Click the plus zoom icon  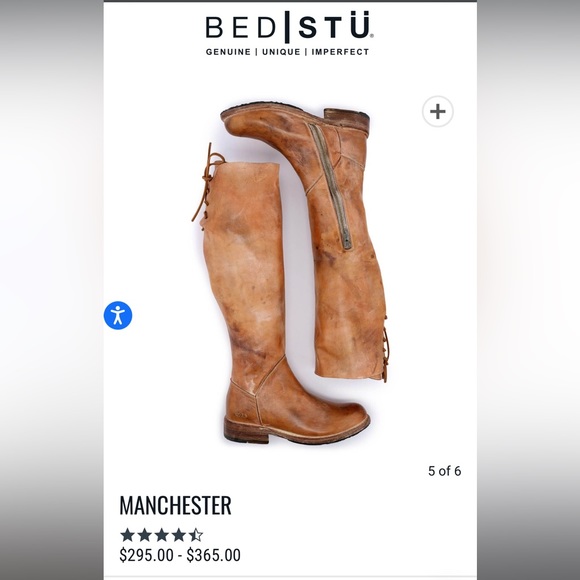(438, 111)
